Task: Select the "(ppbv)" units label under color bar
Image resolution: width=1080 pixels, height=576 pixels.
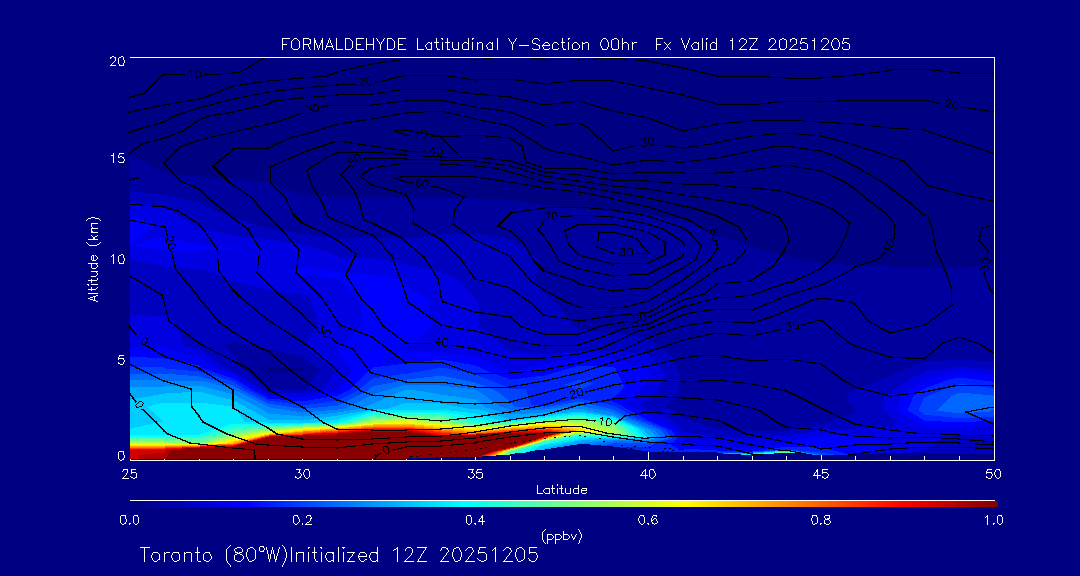Action: 562,537
